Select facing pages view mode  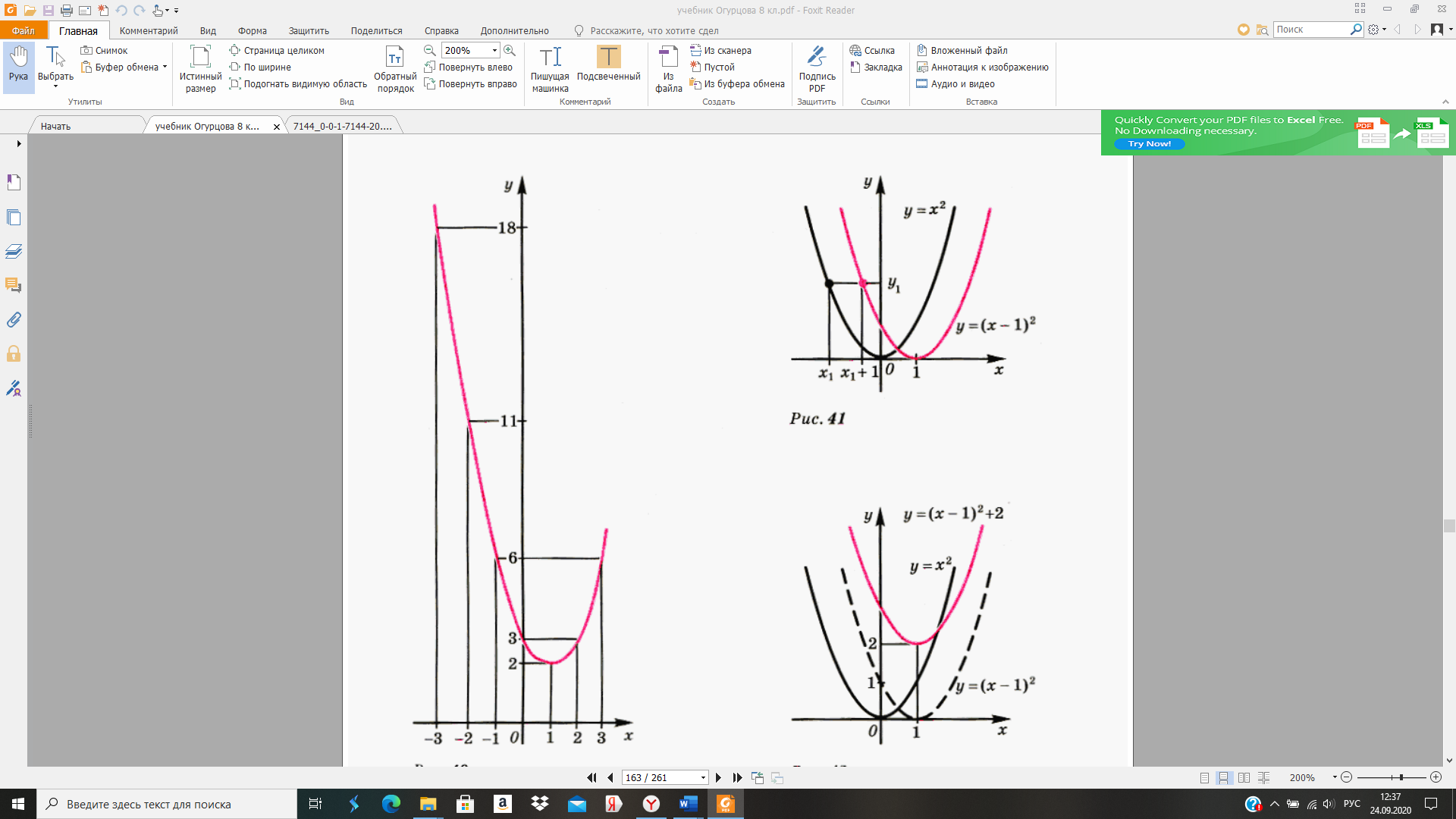pos(1244,777)
